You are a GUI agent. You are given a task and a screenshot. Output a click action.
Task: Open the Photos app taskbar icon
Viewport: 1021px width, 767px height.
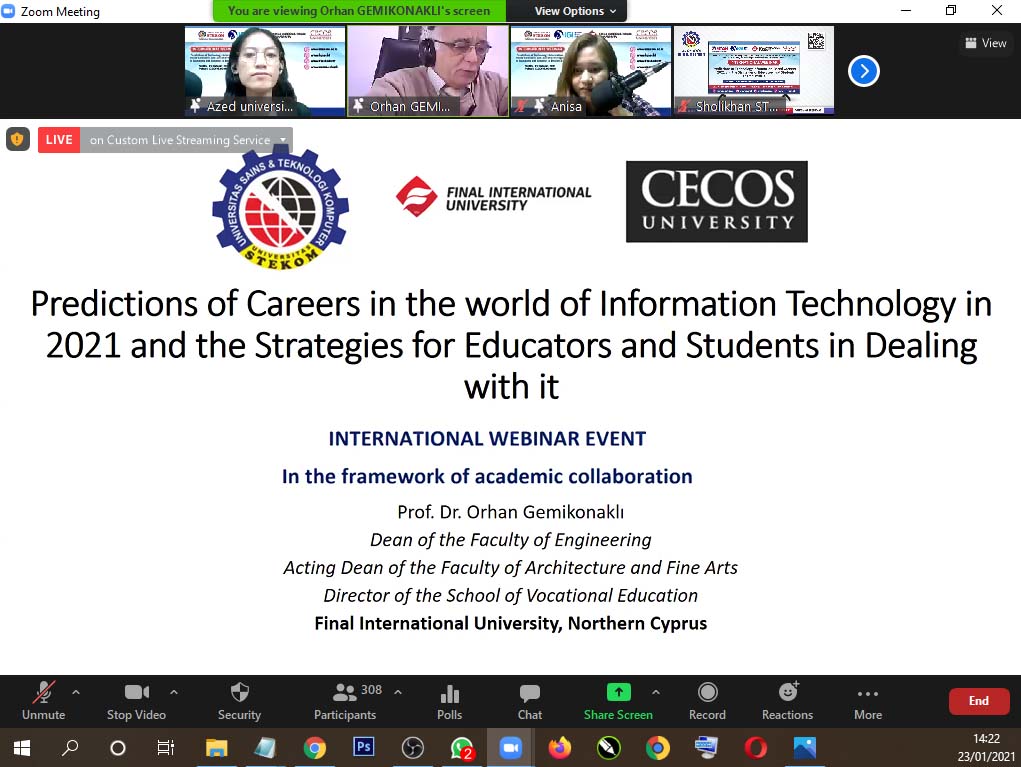point(805,748)
